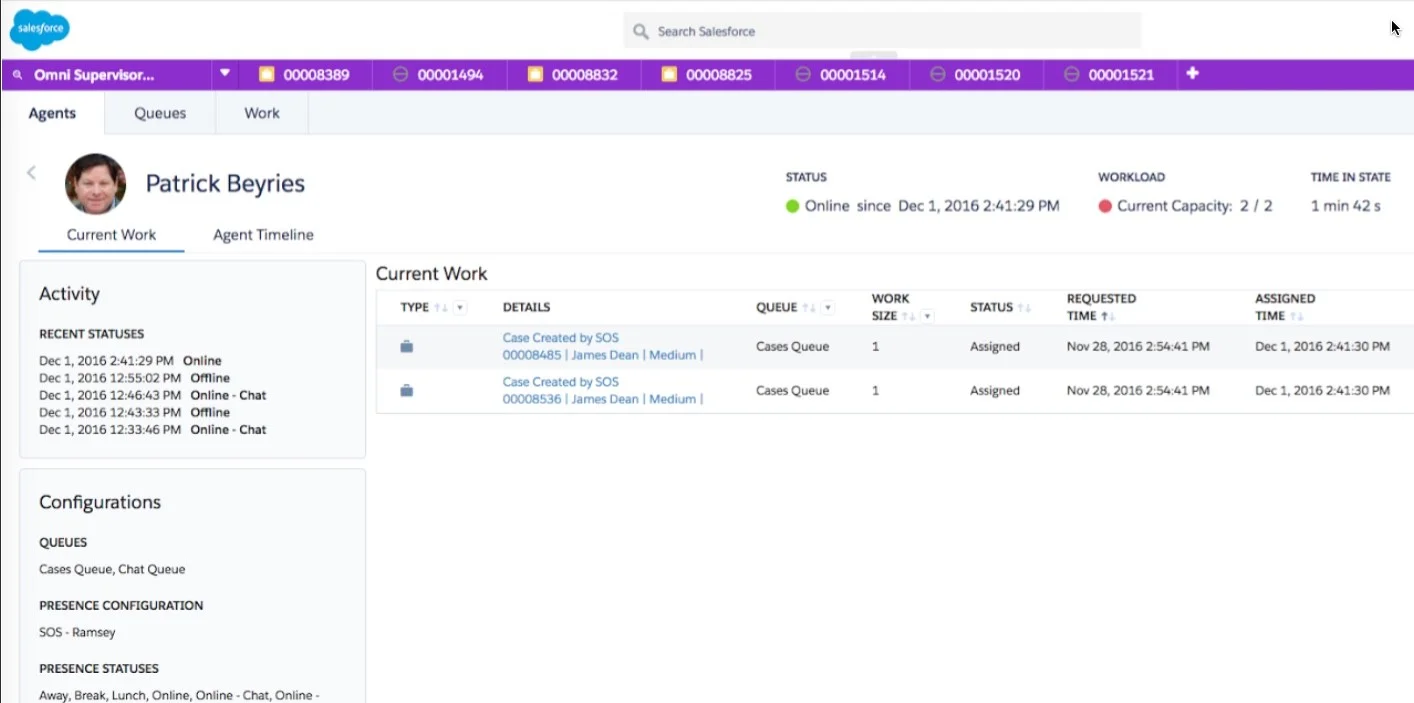
Task: Click the red Current Capacity indicator
Action: 1105,206
